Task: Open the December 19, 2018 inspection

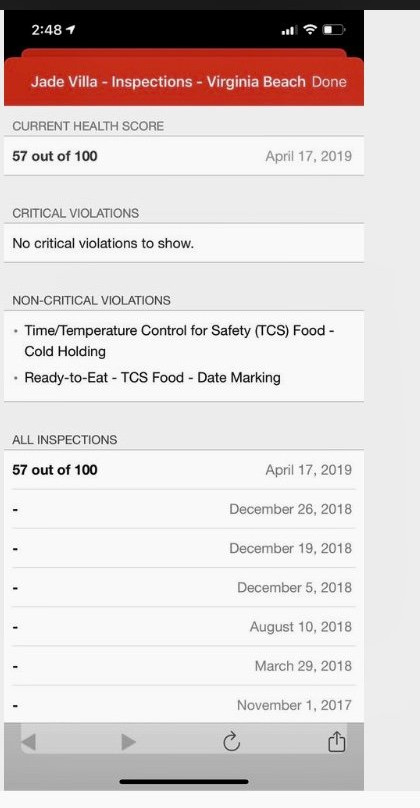Action: 184,548
